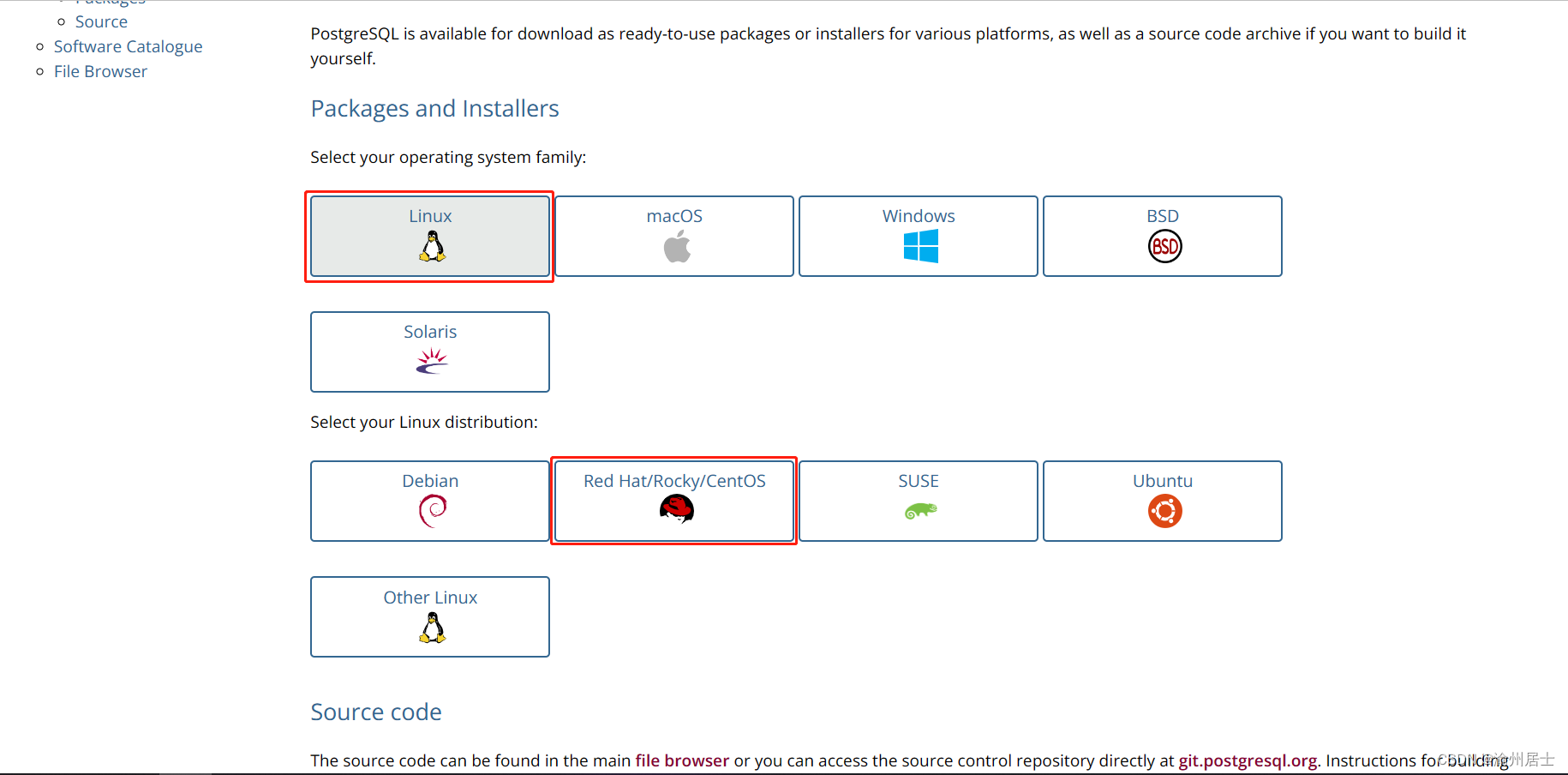Click the Solaris sunburst icon
1568x775 pixels.
[432, 362]
